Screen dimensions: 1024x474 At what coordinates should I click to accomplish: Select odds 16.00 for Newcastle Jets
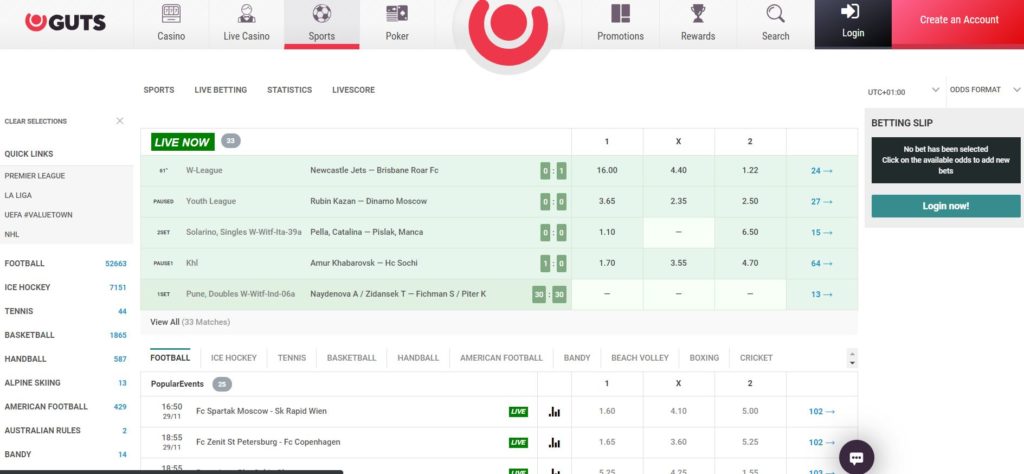[x=607, y=170]
